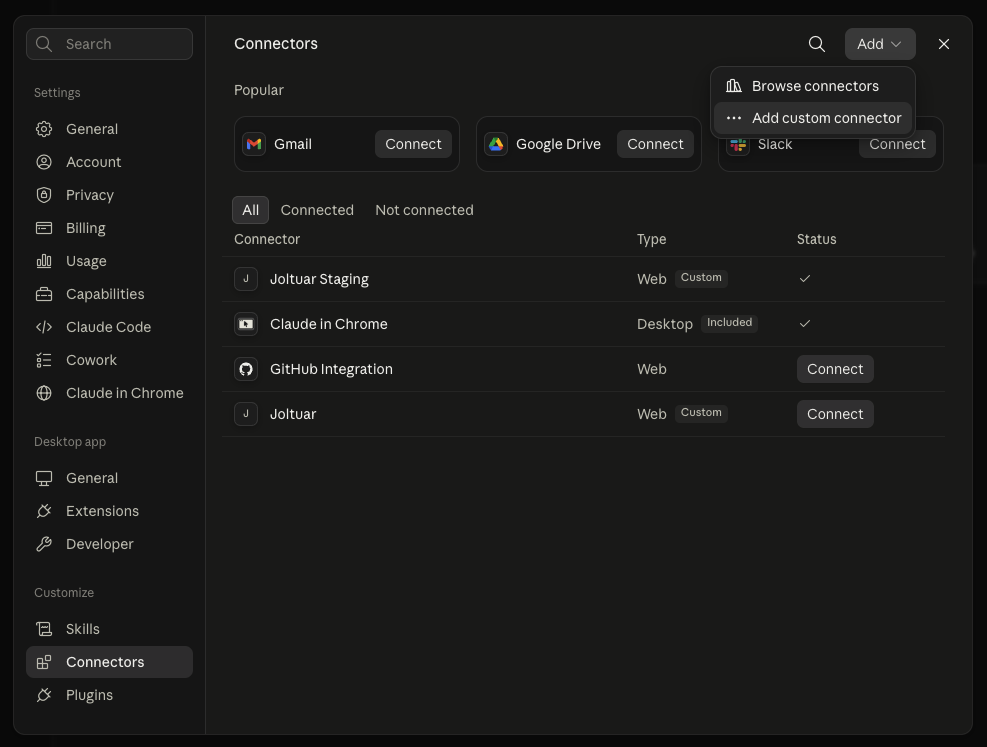Viewport: 987px width, 747px height.
Task: Click the Claude in Chrome connector icon
Action: tap(246, 324)
